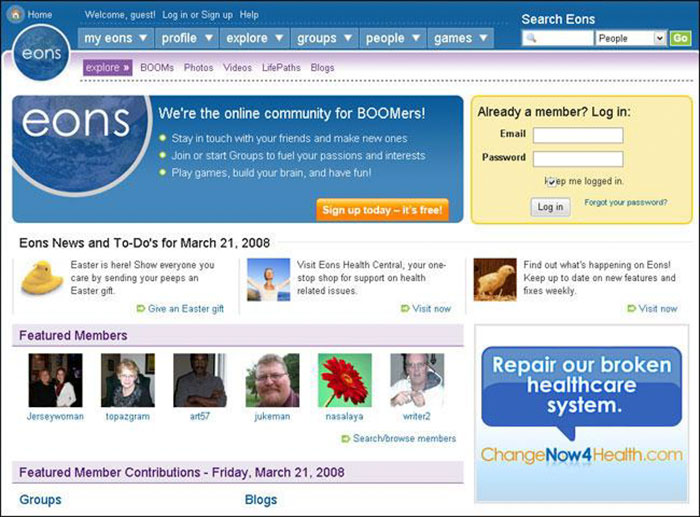700x517 pixels.
Task: Click the Forgot your password? link
Action: [626, 202]
